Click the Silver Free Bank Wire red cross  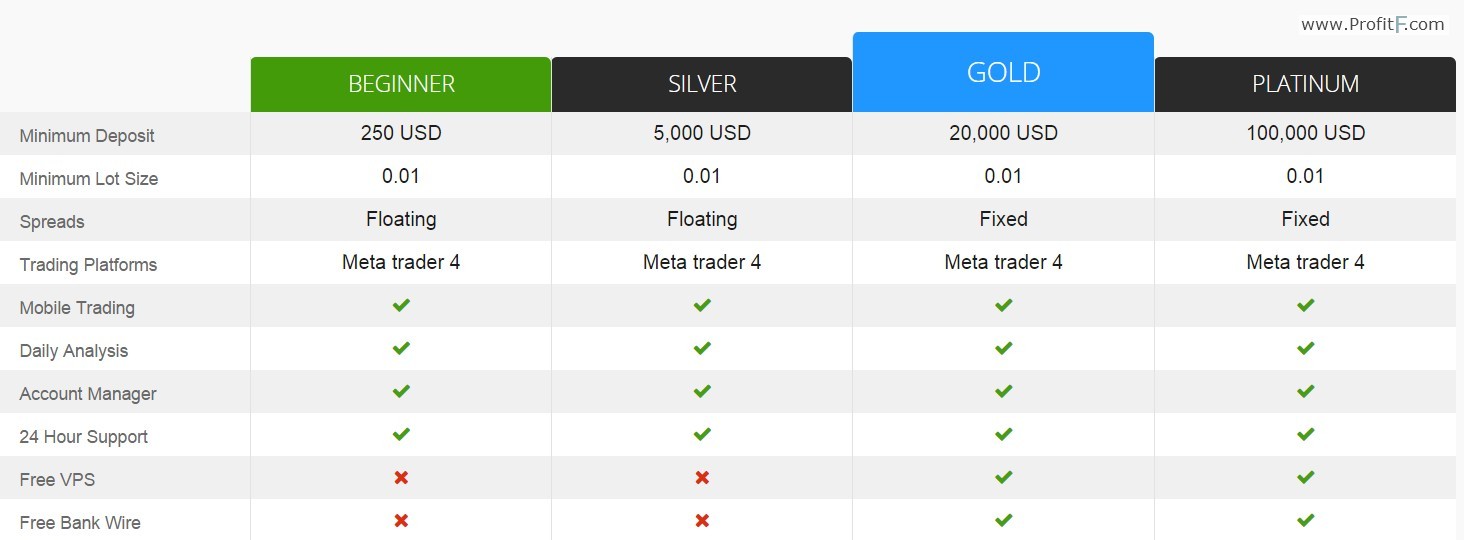(x=702, y=521)
